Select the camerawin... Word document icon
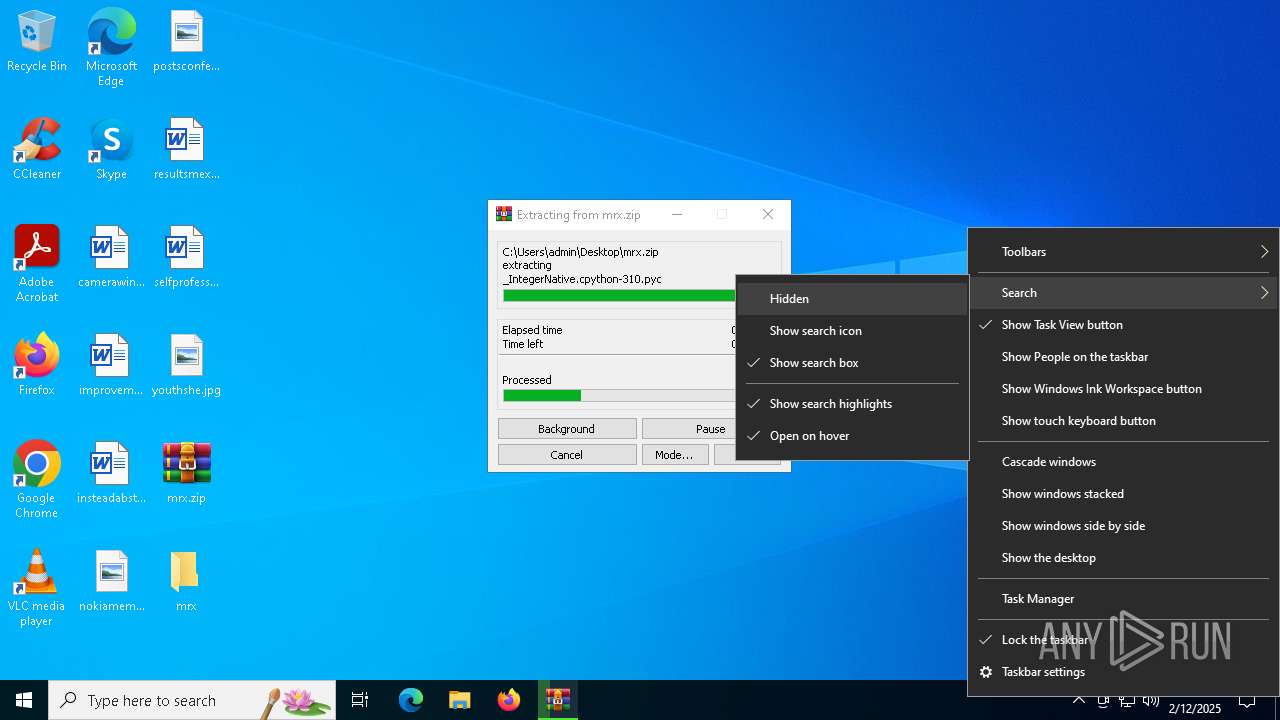 (111, 258)
